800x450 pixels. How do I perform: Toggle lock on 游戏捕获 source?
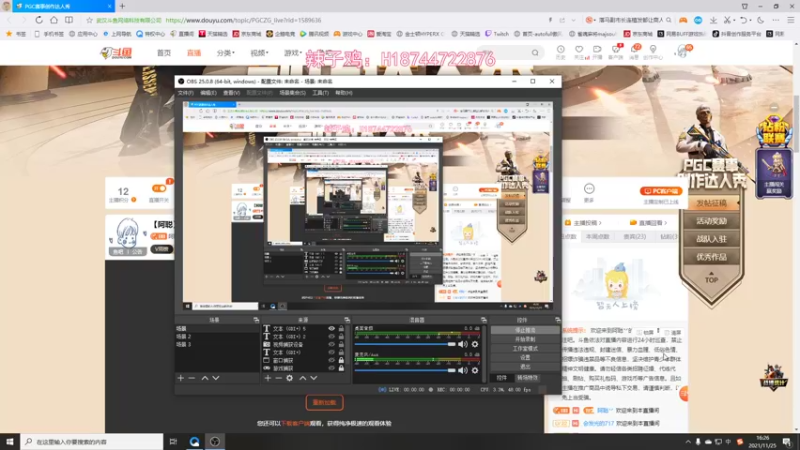click(x=341, y=368)
